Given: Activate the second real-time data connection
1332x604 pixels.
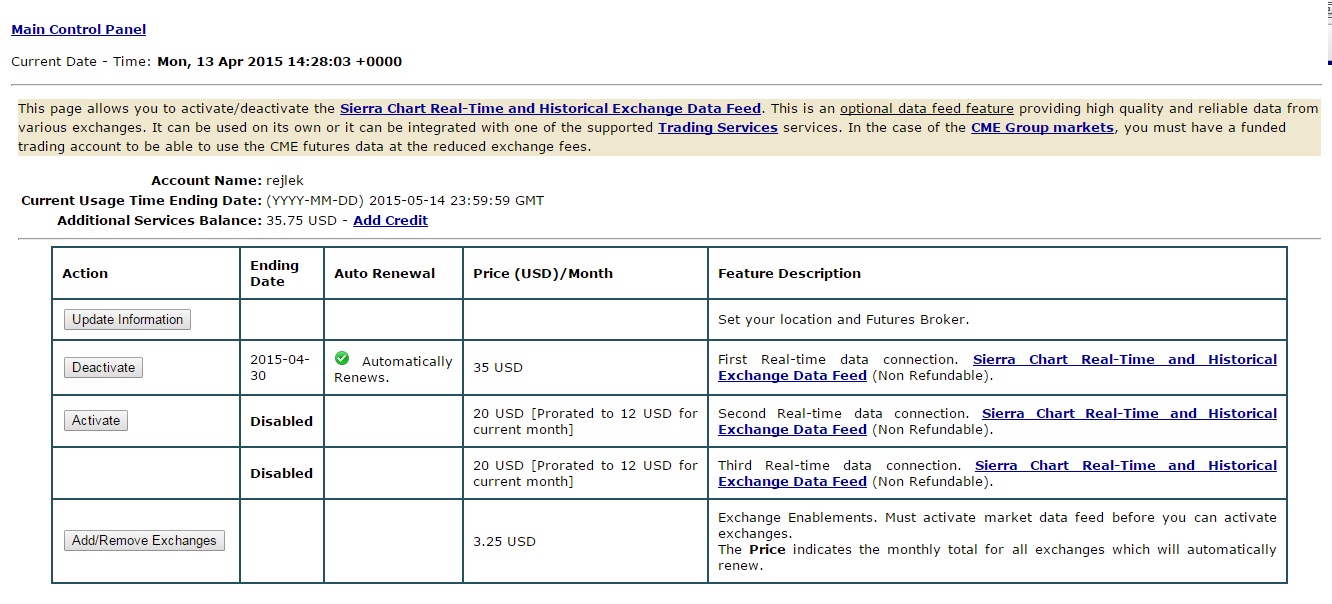Looking at the screenshot, I should coord(96,421).
